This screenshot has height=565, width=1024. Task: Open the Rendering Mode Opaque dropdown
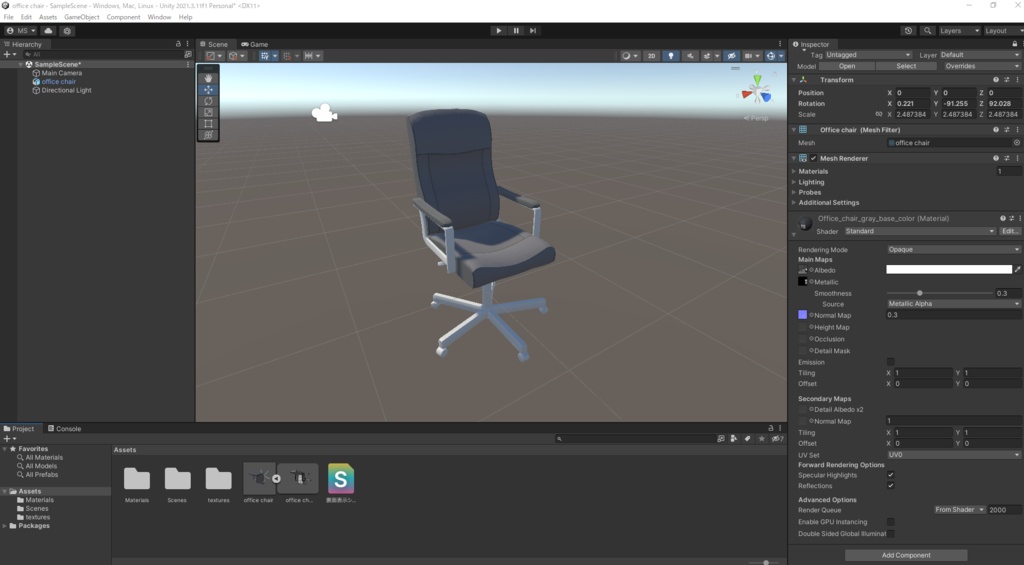953,250
